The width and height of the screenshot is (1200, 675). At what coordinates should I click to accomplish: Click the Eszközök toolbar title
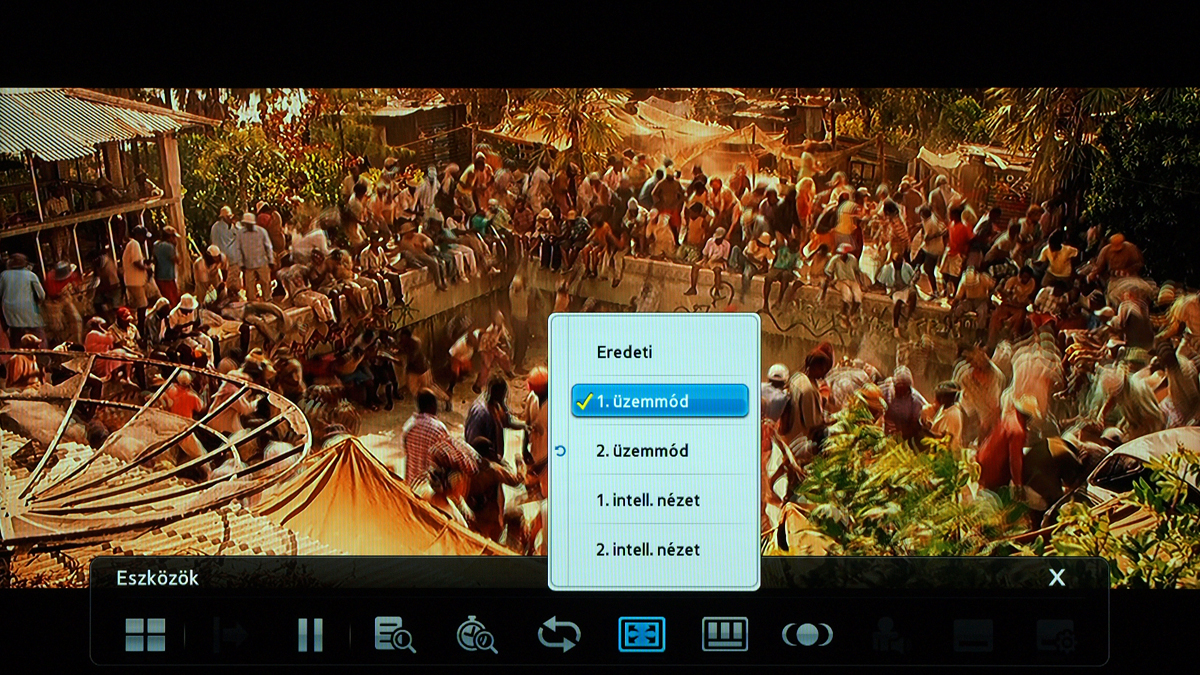[157, 578]
